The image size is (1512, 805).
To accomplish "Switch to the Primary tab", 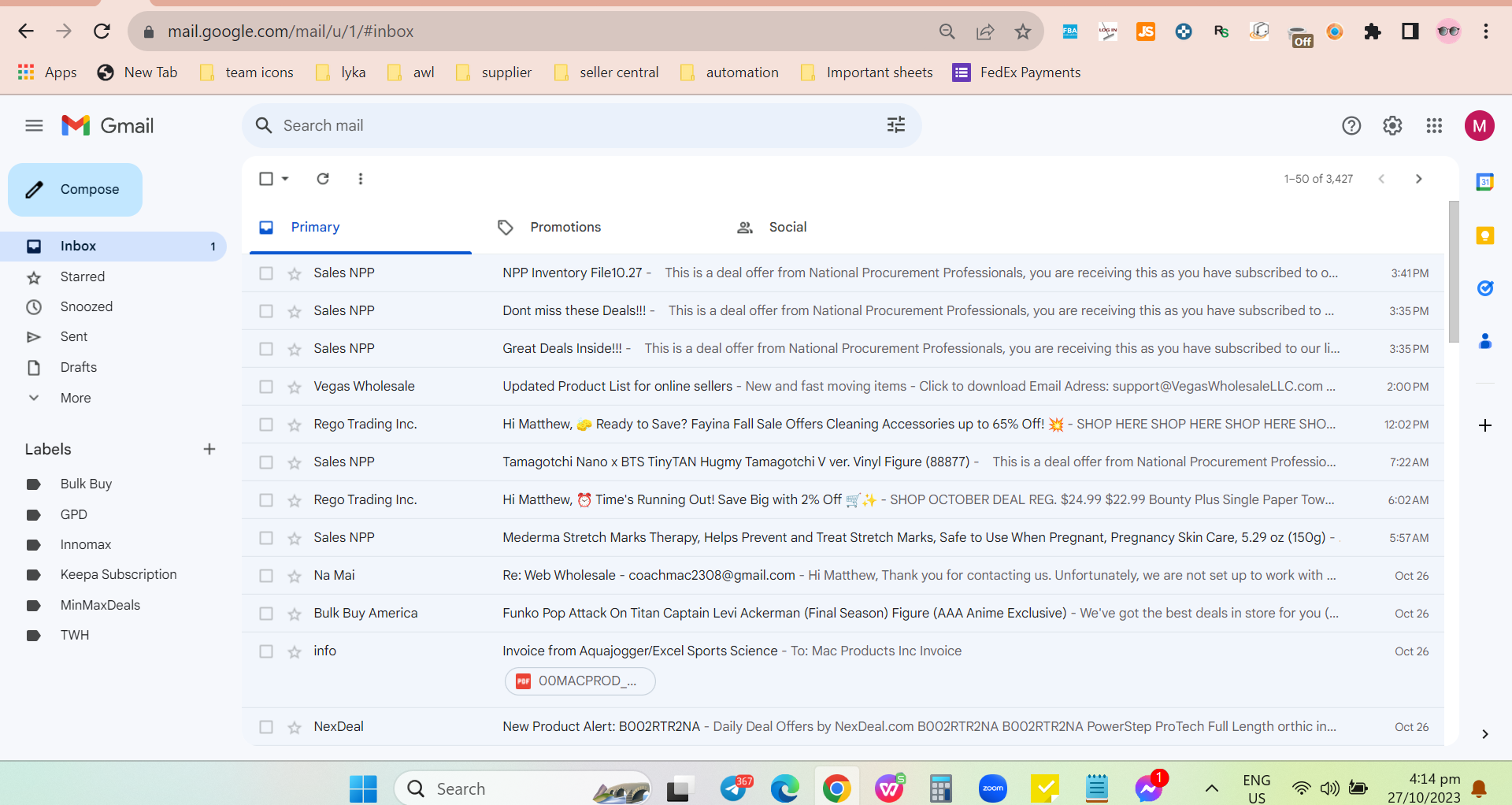I will (x=361, y=227).
